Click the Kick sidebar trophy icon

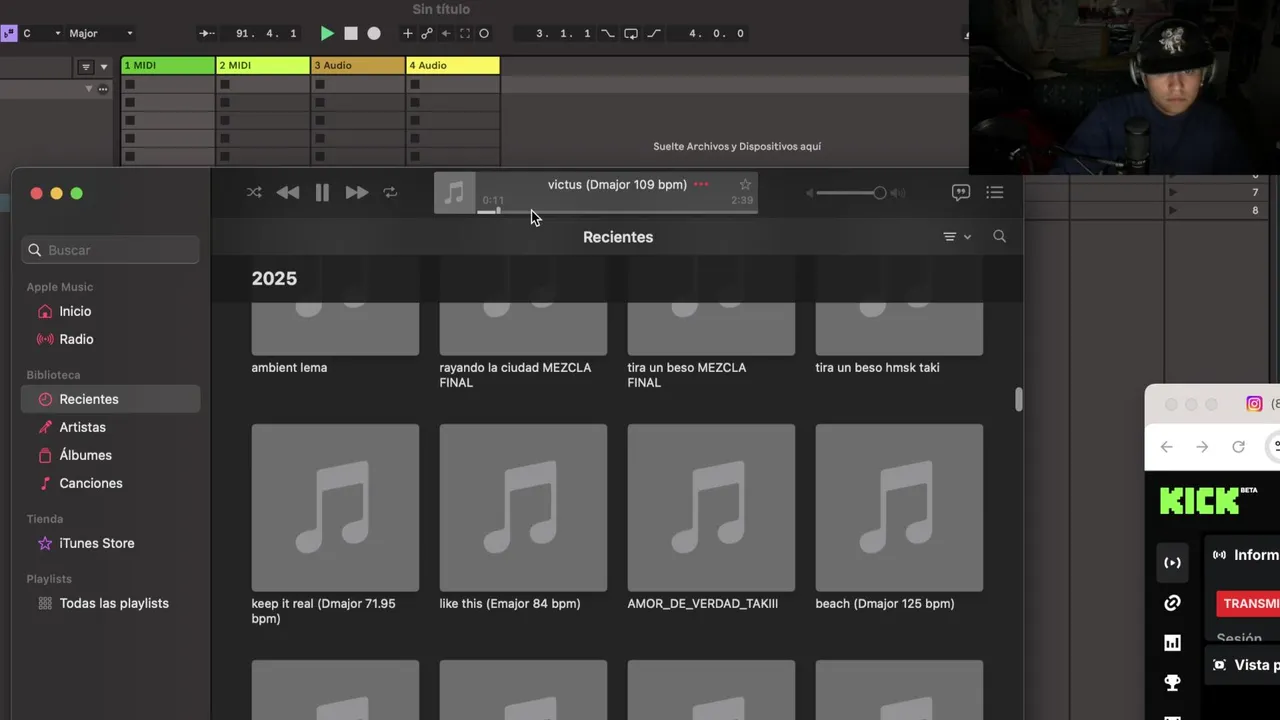pyautogui.click(x=1172, y=683)
